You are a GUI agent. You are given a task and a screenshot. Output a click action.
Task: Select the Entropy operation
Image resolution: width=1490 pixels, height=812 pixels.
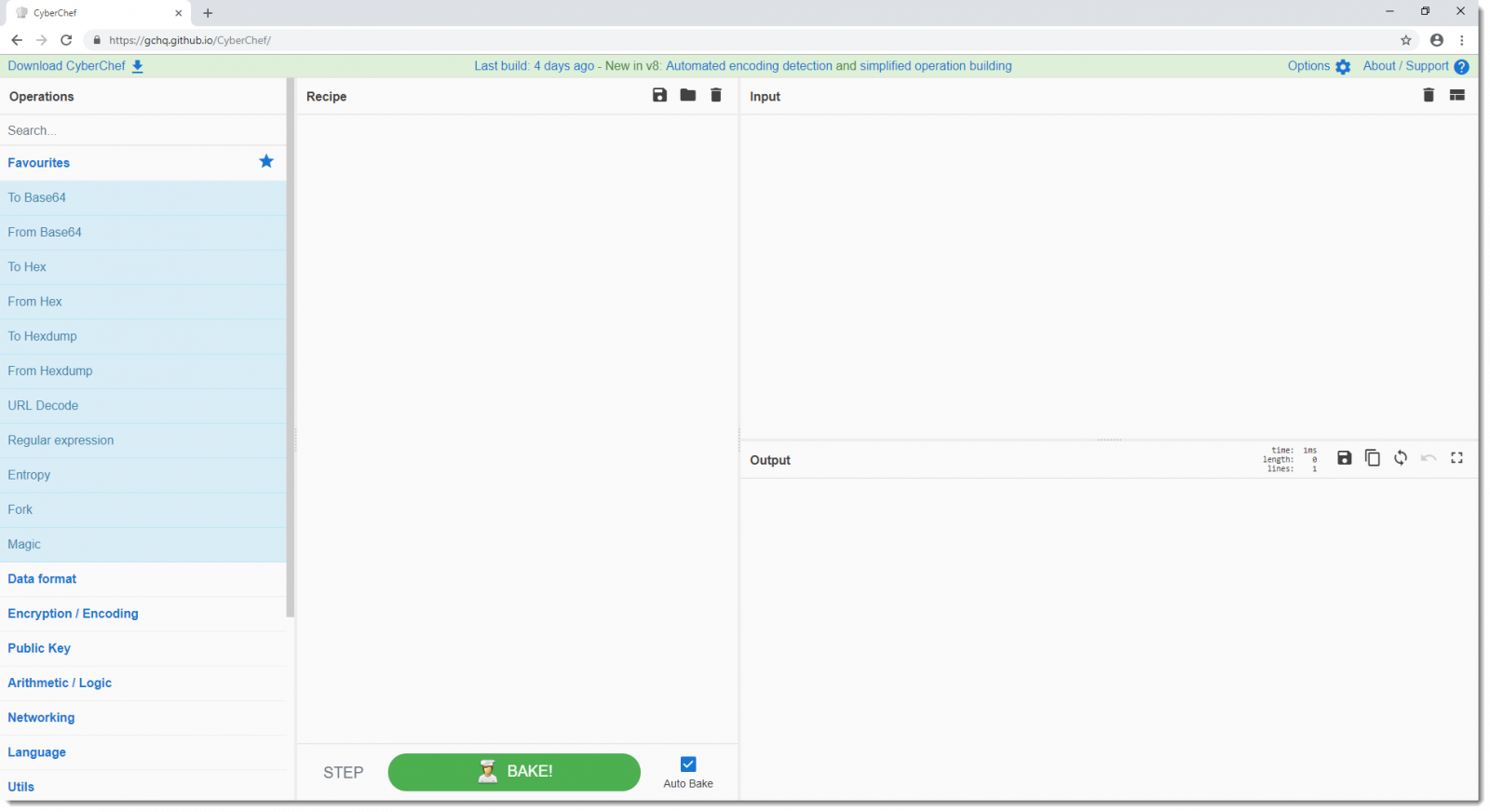143,475
